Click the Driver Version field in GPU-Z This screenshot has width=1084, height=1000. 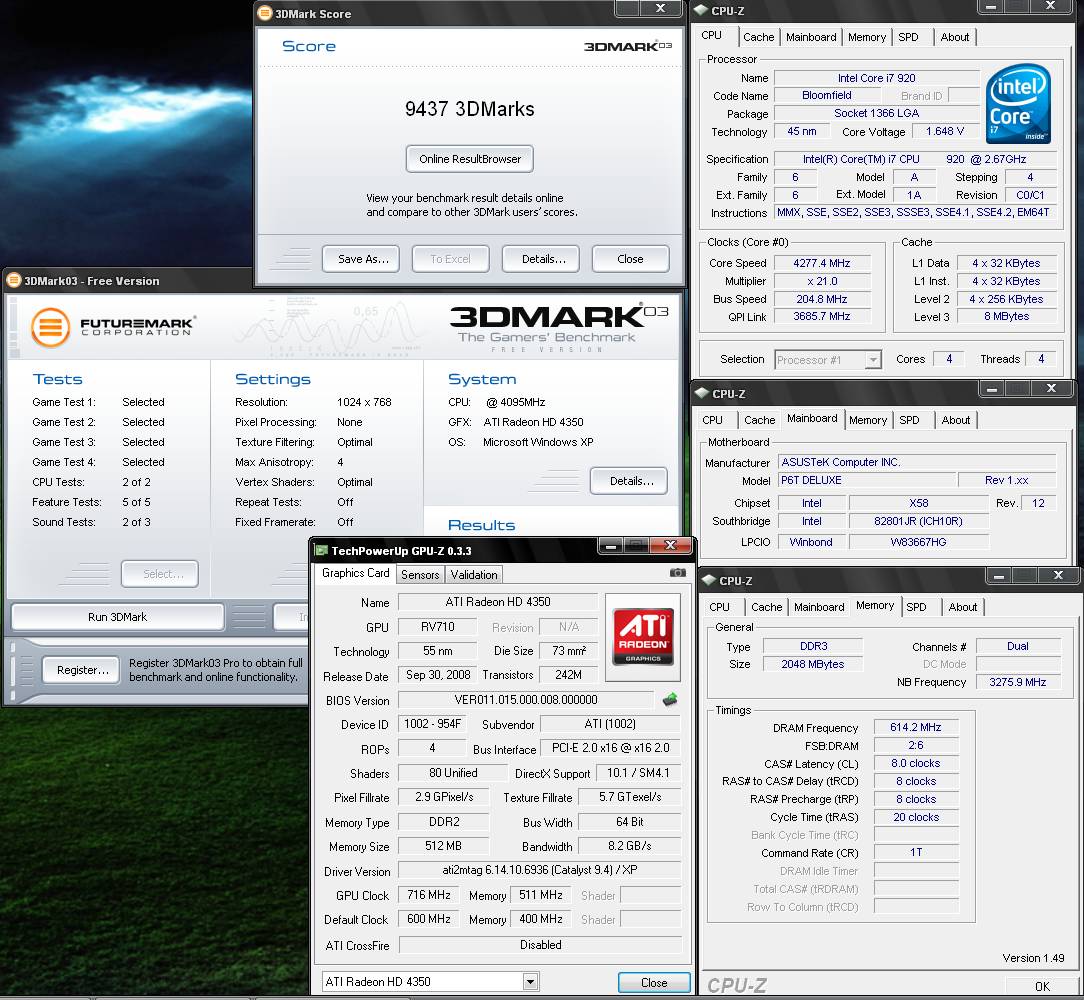(x=540, y=870)
